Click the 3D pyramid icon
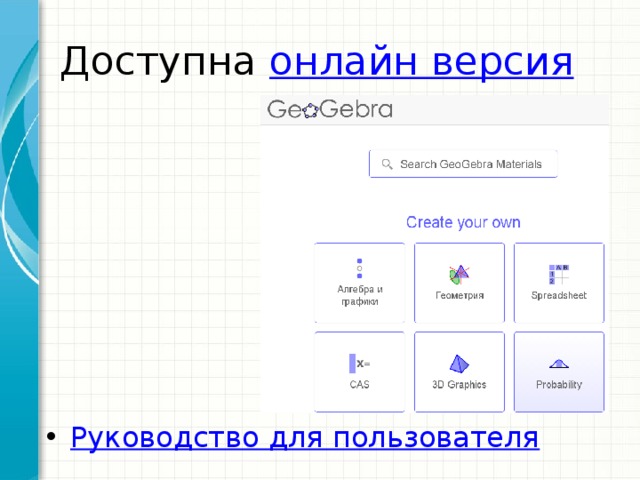Image resolution: width=640 pixels, height=480 pixels. 459,363
